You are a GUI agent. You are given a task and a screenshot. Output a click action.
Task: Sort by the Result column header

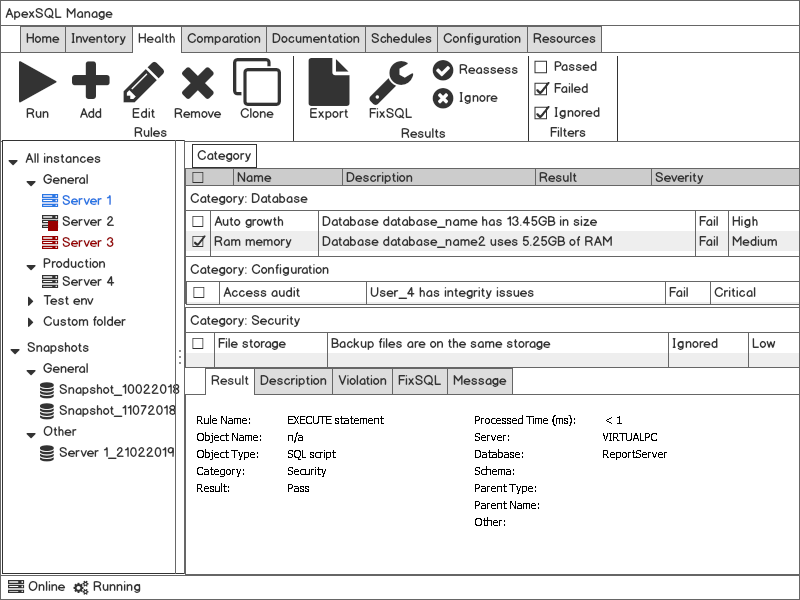pyautogui.click(x=593, y=178)
